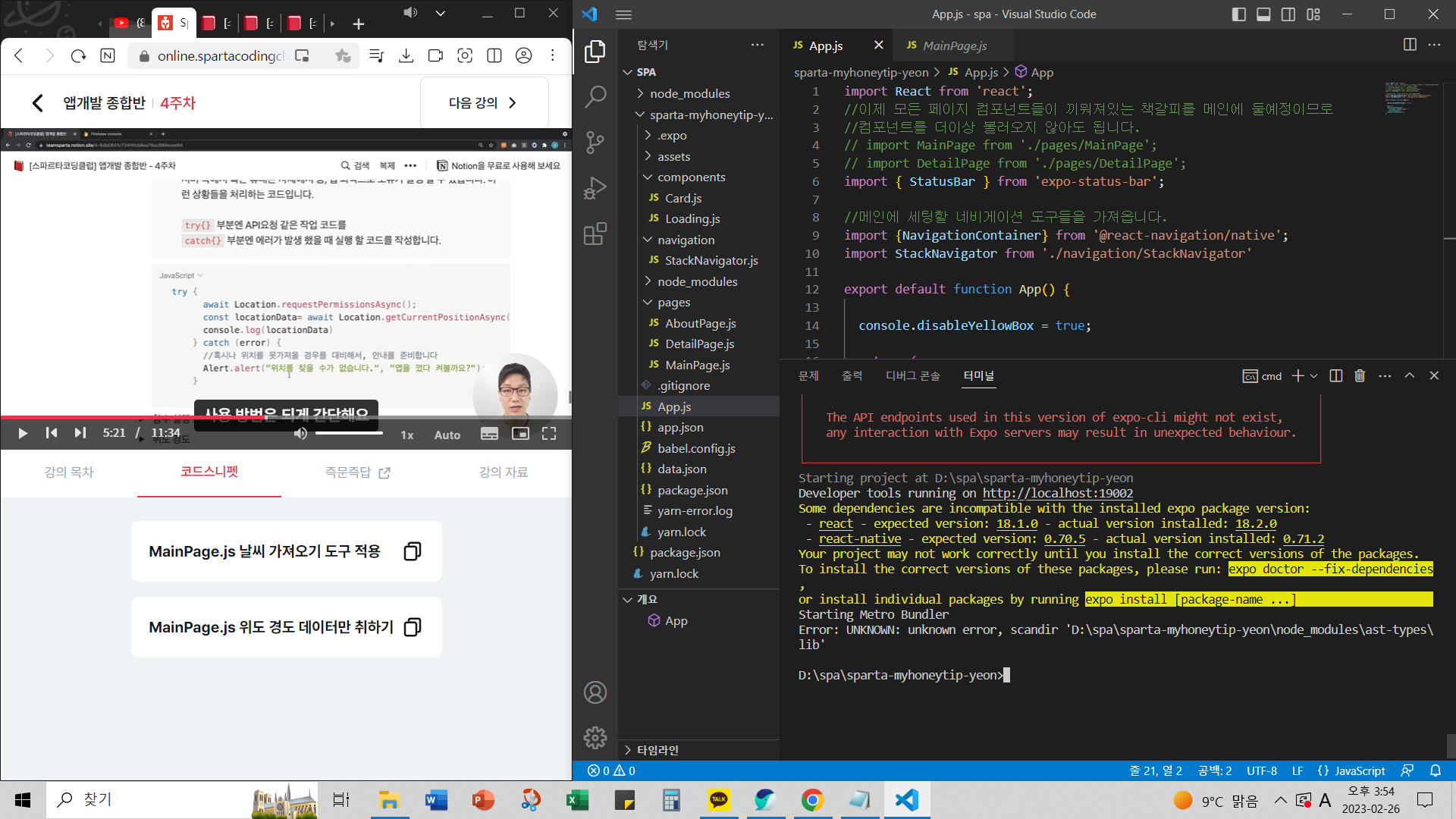Close the terminal panel

[1434, 376]
